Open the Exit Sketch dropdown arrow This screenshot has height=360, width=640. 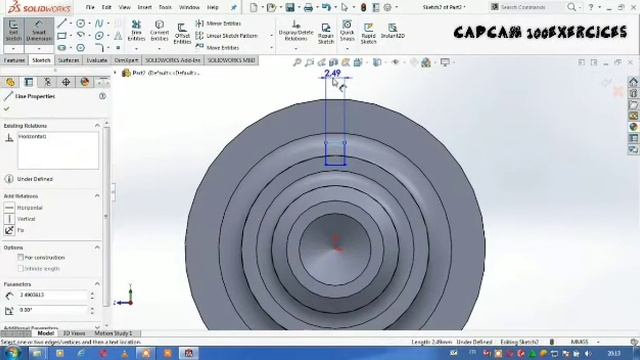click(x=13, y=49)
